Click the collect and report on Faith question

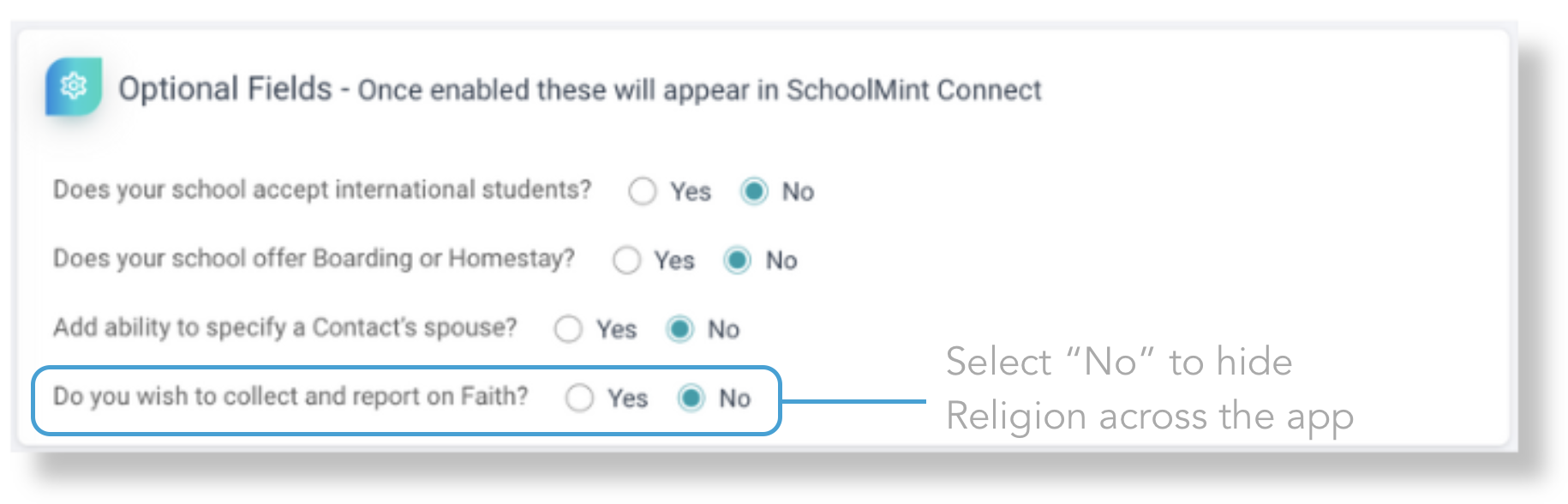(x=290, y=396)
